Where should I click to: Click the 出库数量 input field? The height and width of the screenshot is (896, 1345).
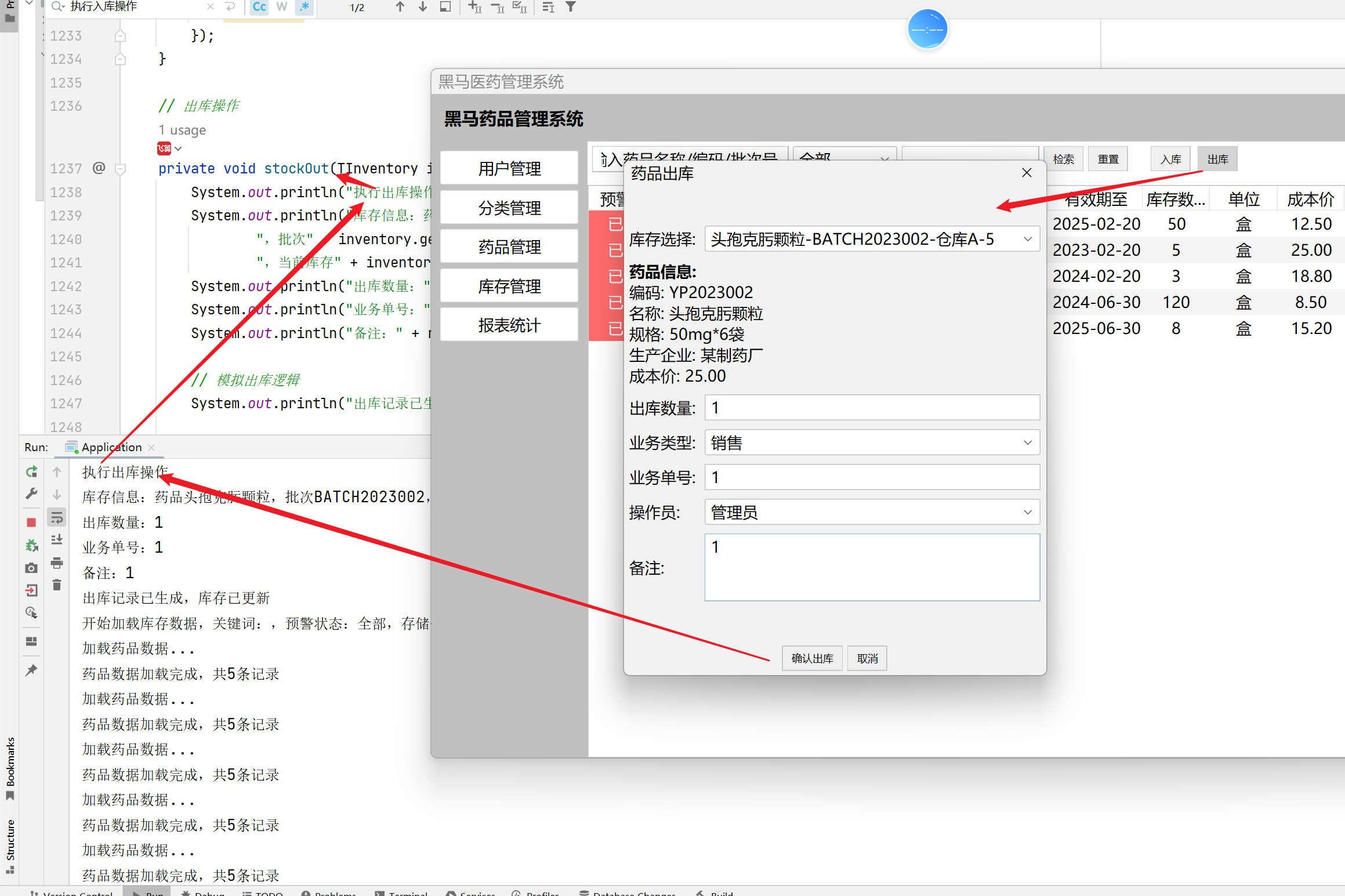(871, 408)
